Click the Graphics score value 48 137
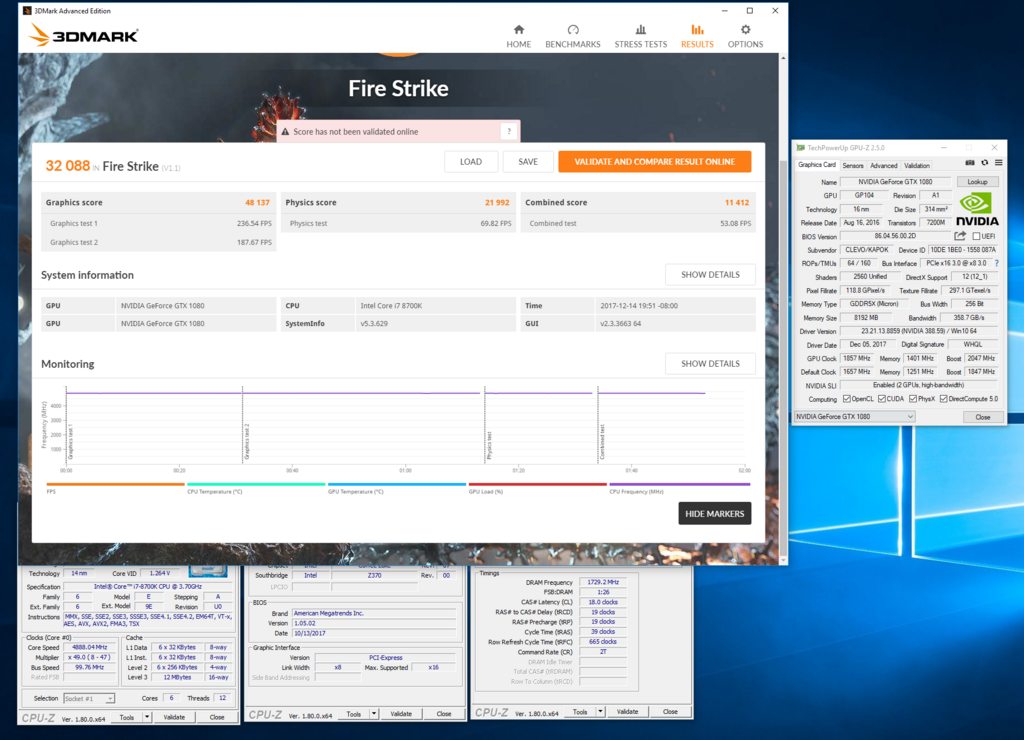 (x=257, y=202)
